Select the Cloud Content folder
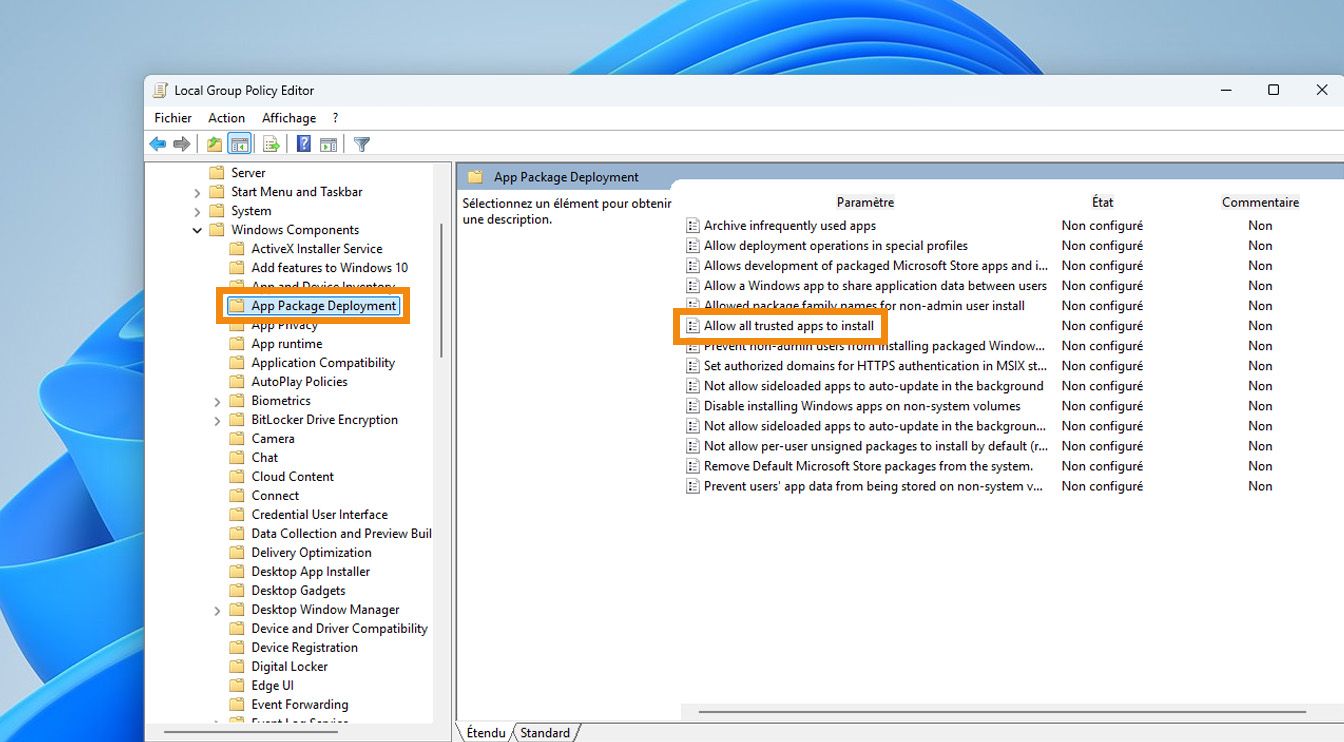This screenshot has height=742, width=1344. click(x=293, y=477)
